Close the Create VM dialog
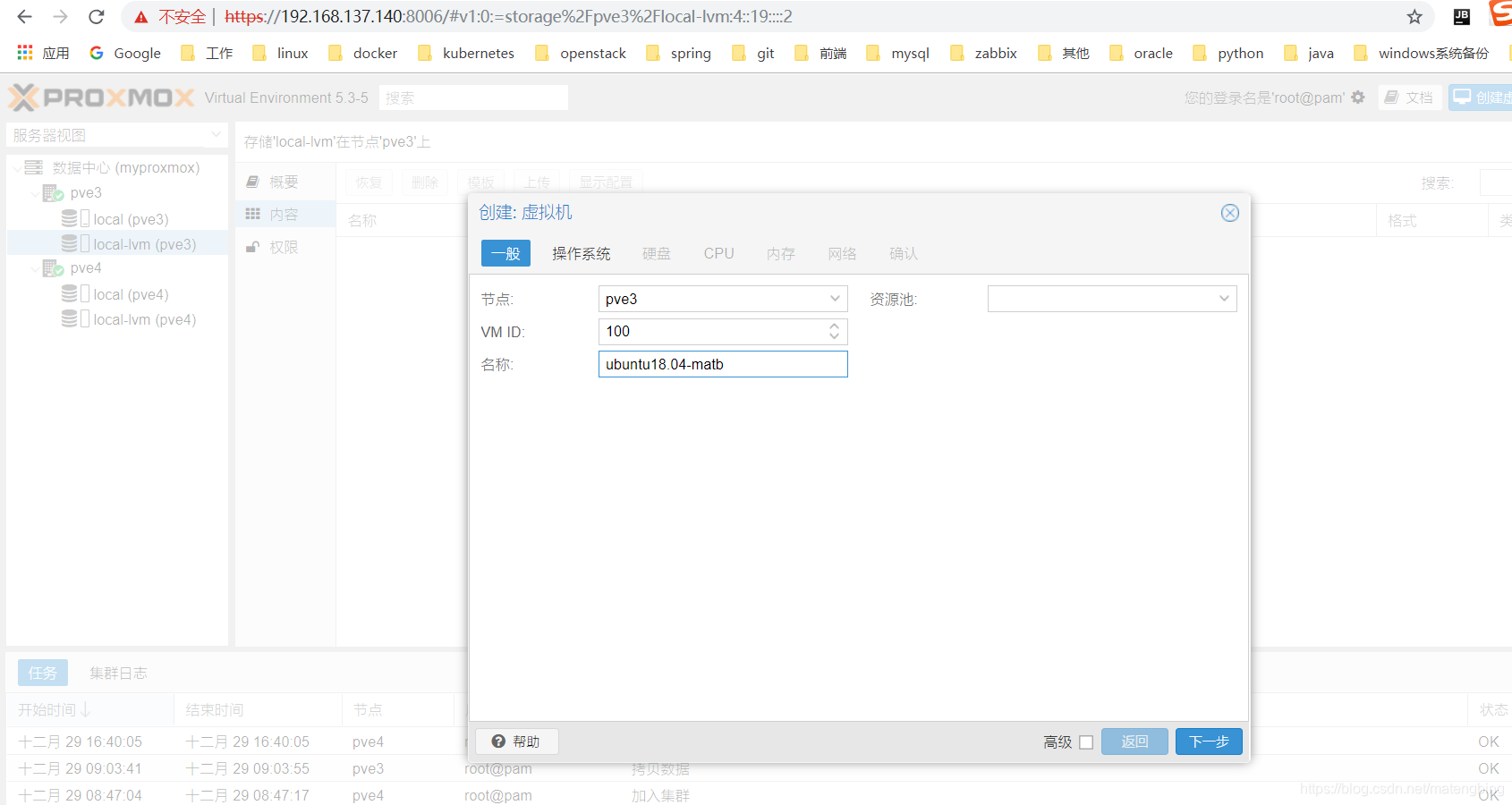This screenshot has width=1512, height=805. (1230, 213)
